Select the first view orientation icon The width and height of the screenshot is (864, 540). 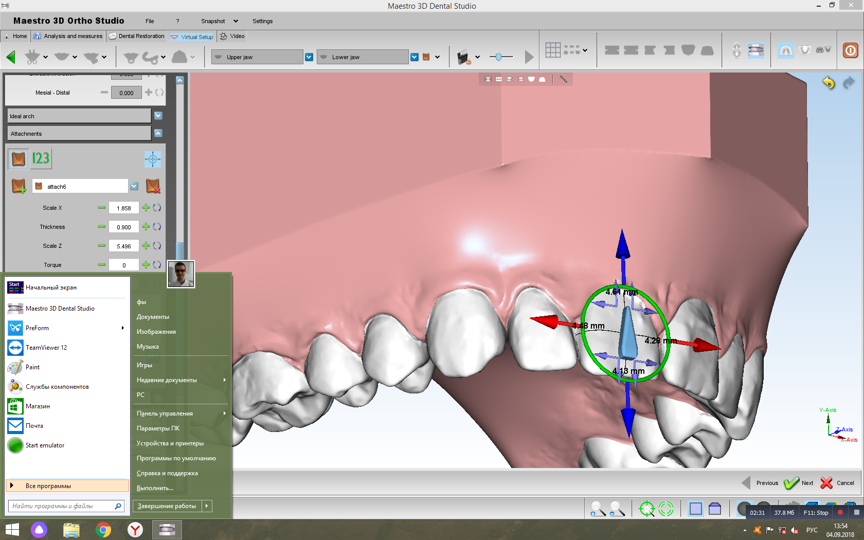pyautogui.click(x=612, y=50)
